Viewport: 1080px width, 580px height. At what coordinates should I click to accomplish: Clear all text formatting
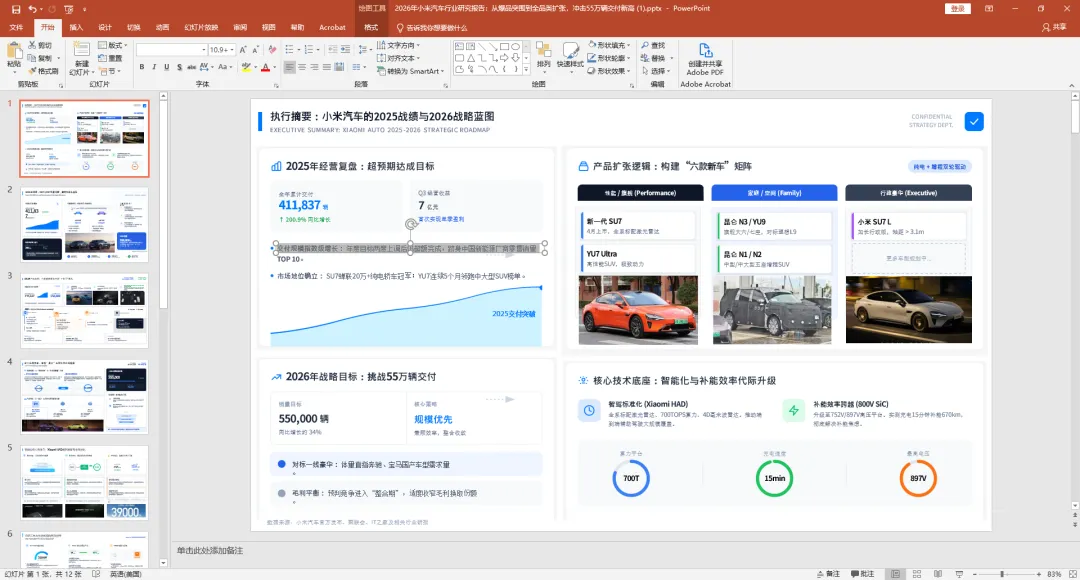(x=272, y=50)
